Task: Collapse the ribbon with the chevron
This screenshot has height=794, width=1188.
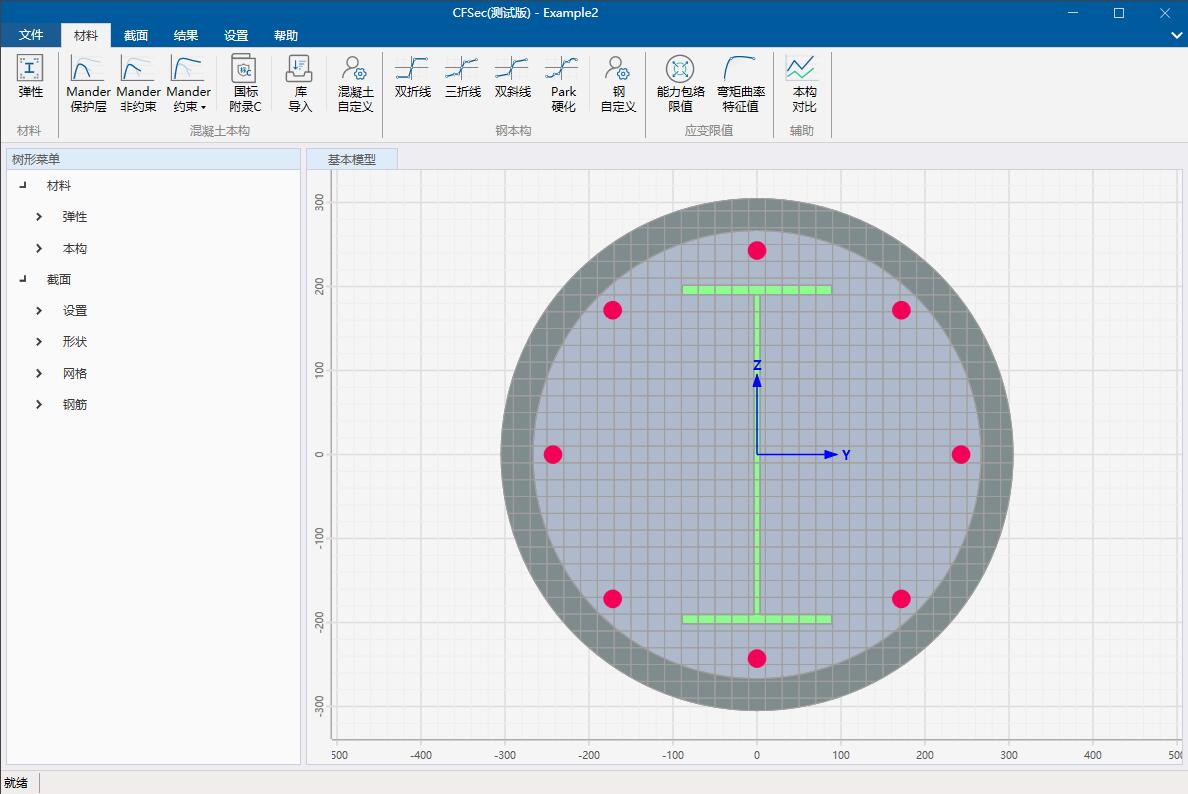Action: [x=1176, y=35]
